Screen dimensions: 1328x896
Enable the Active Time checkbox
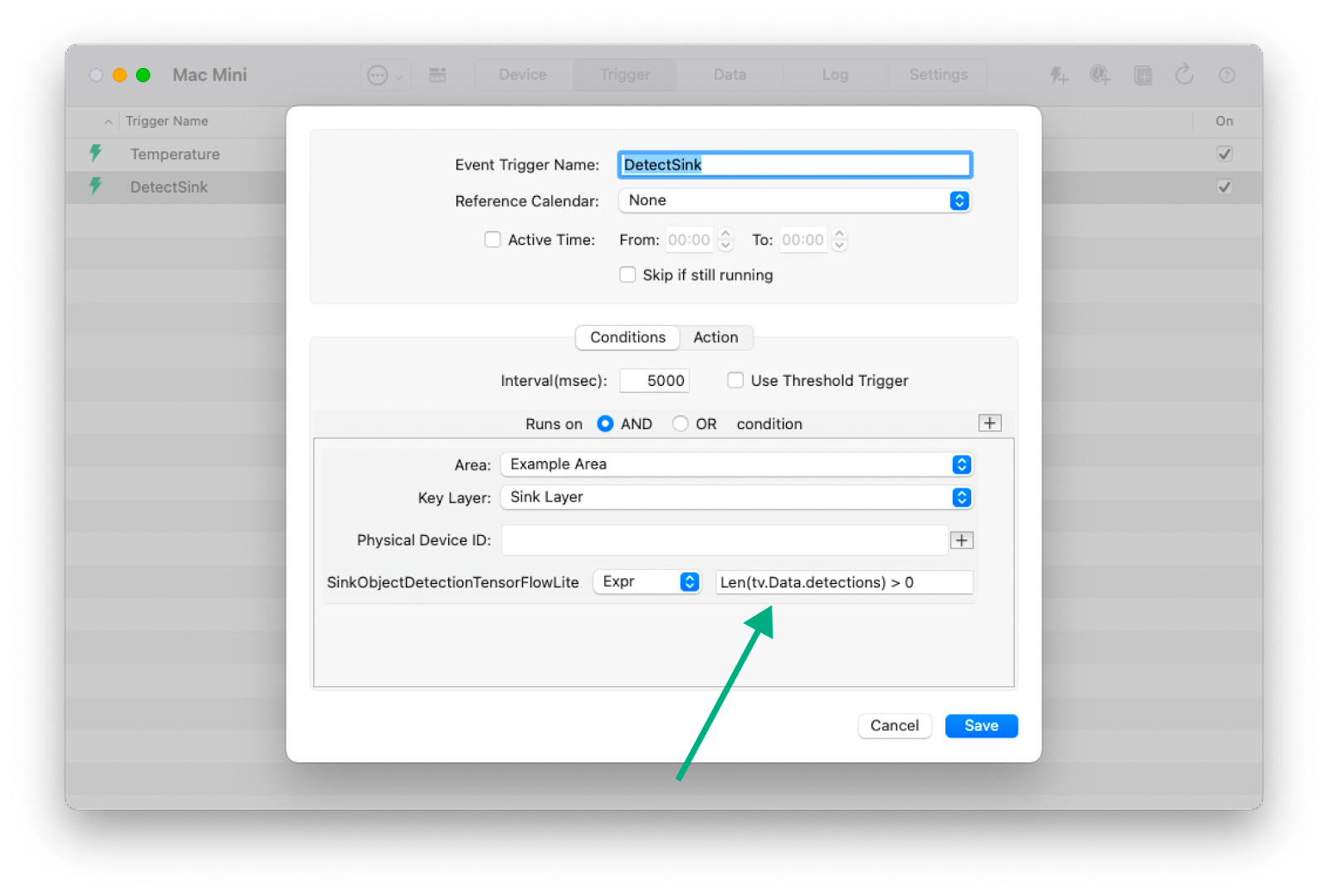tap(492, 239)
